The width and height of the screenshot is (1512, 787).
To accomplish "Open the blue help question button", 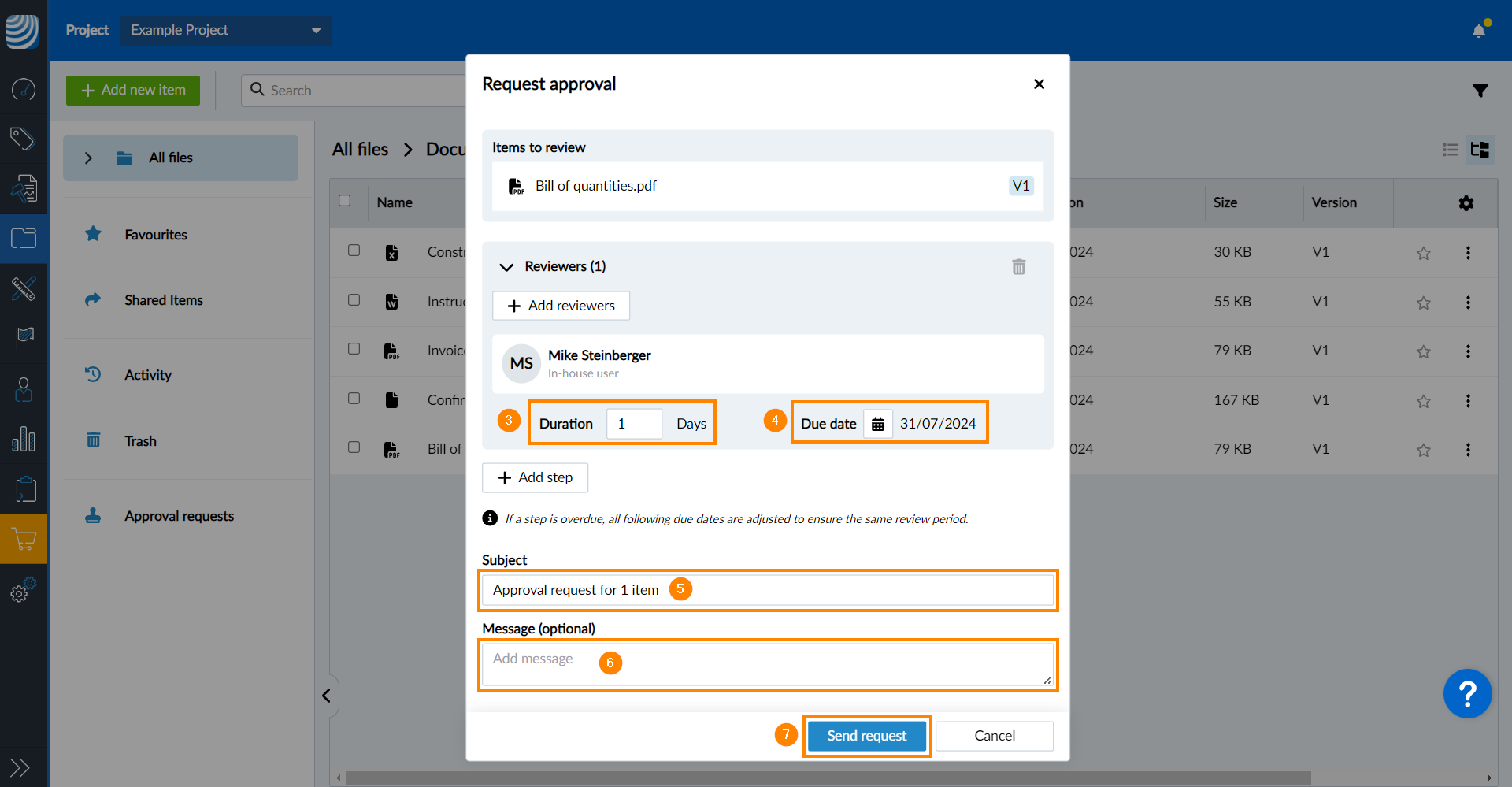I will pos(1466,693).
